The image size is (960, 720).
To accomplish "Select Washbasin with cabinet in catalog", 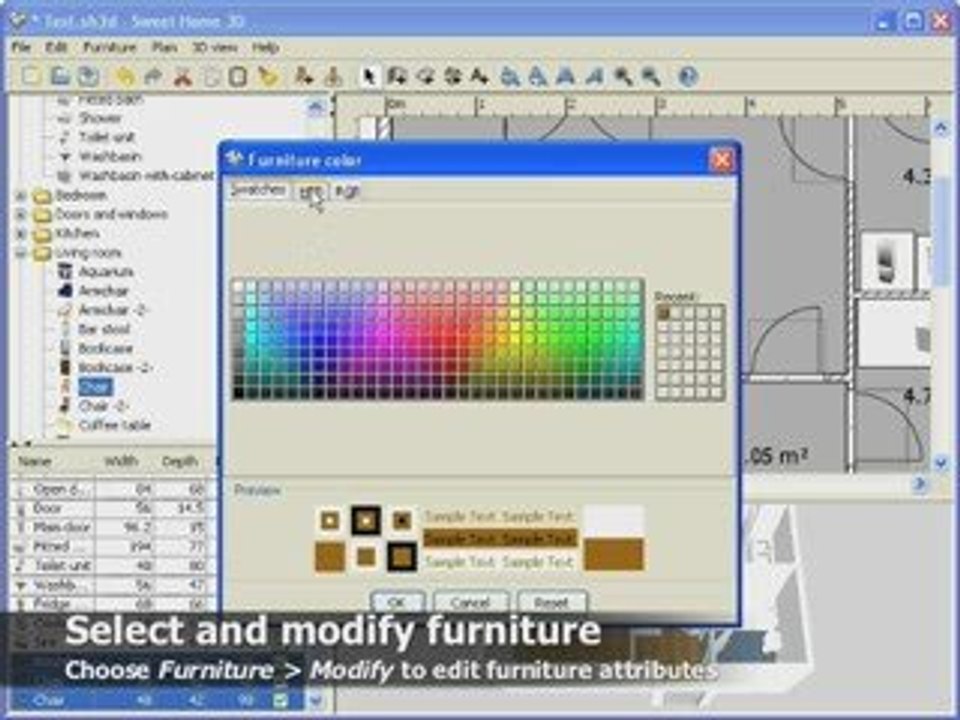I will tap(146, 176).
